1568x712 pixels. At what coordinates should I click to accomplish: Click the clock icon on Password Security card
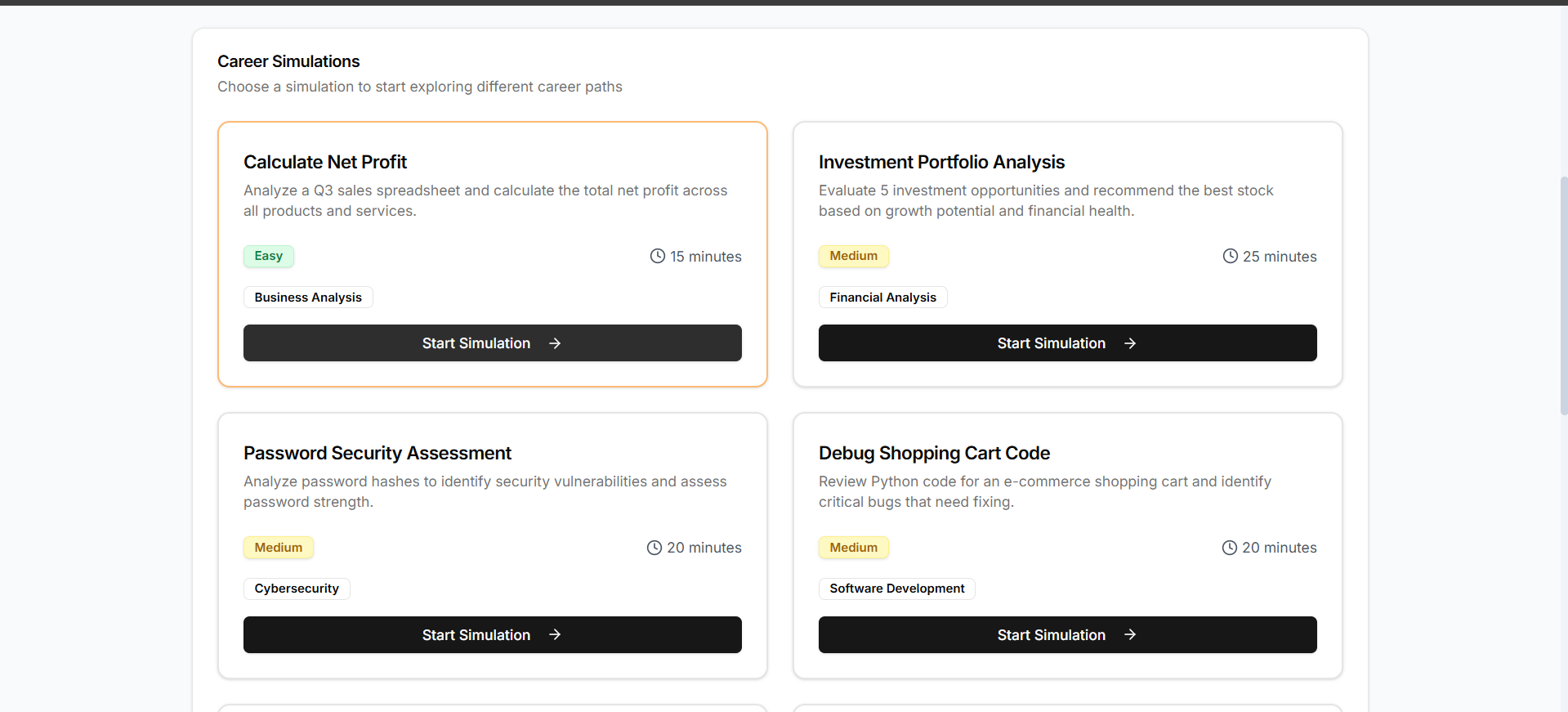coord(654,548)
